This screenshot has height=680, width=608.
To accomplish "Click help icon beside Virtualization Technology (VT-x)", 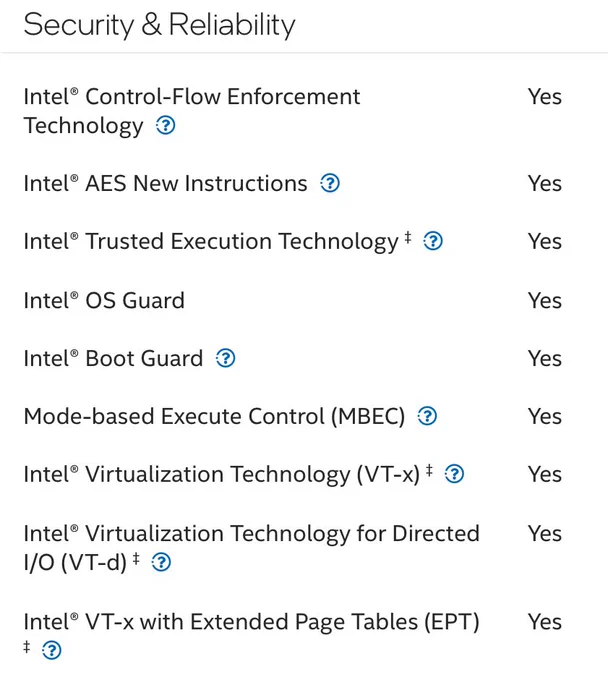I will pyautogui.click(x=454, y=474).
